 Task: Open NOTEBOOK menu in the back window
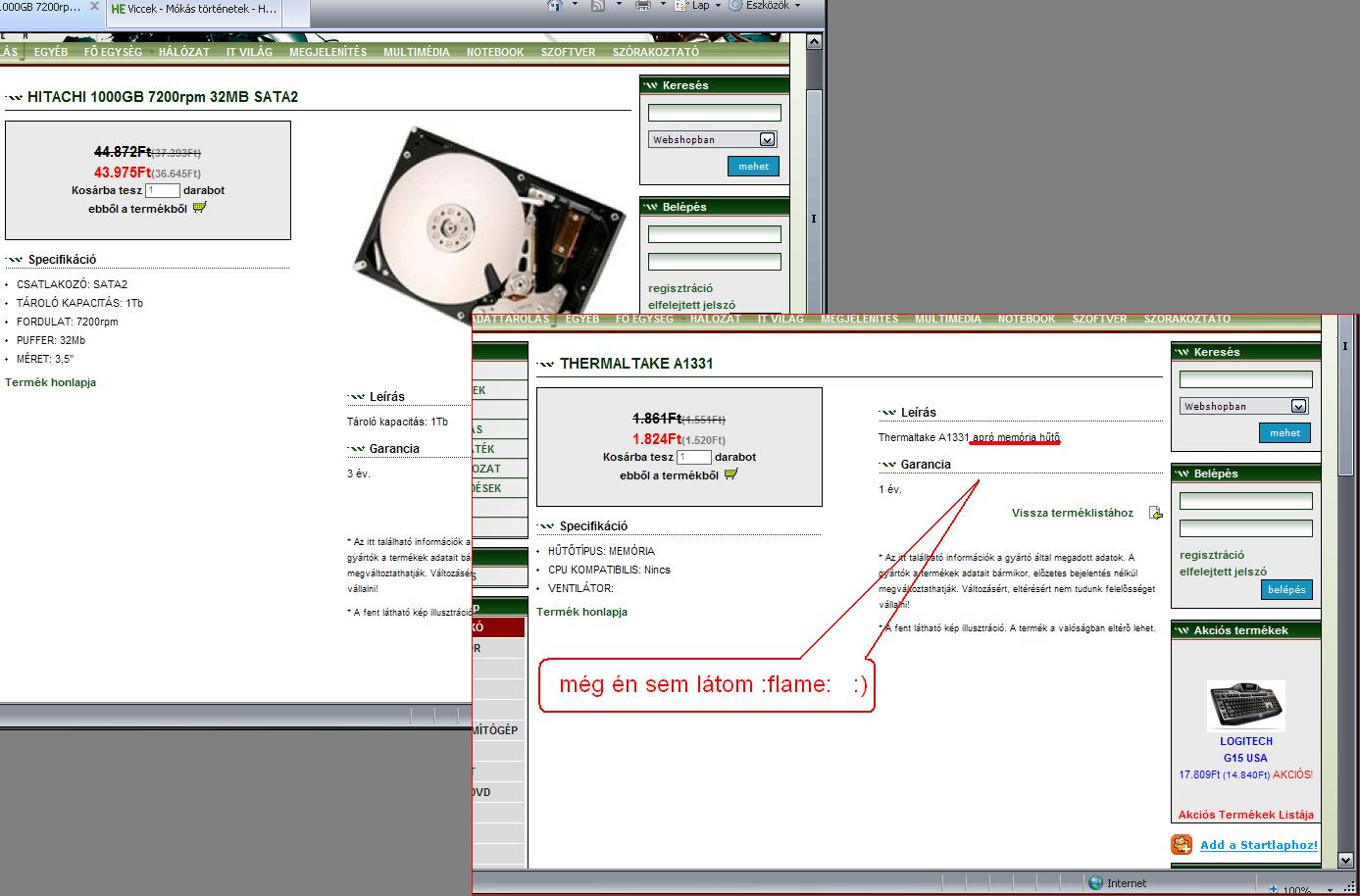tap(495, 52)
